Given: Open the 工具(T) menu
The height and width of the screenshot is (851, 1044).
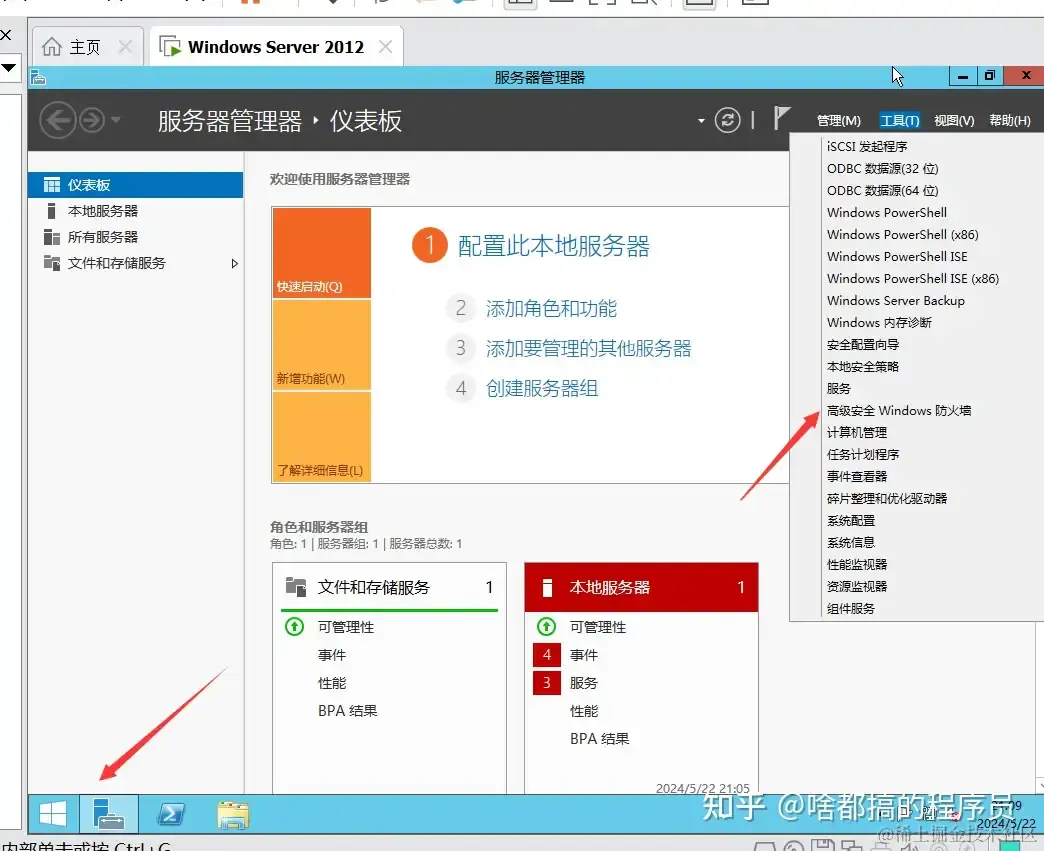Looking at the screenshot, I should coord(900,121).
